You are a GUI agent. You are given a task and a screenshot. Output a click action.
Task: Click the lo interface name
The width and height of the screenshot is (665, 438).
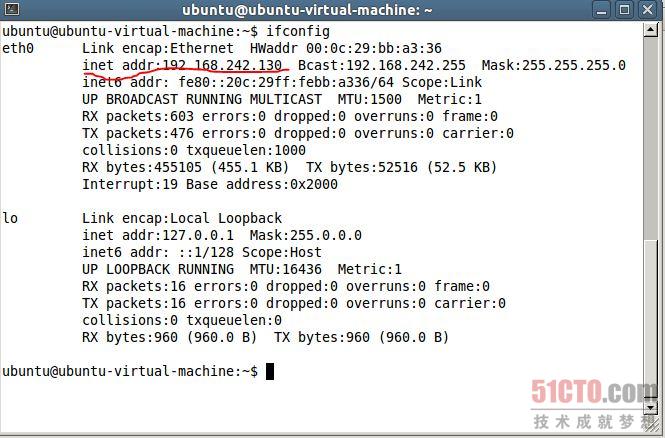click(10, 218)
